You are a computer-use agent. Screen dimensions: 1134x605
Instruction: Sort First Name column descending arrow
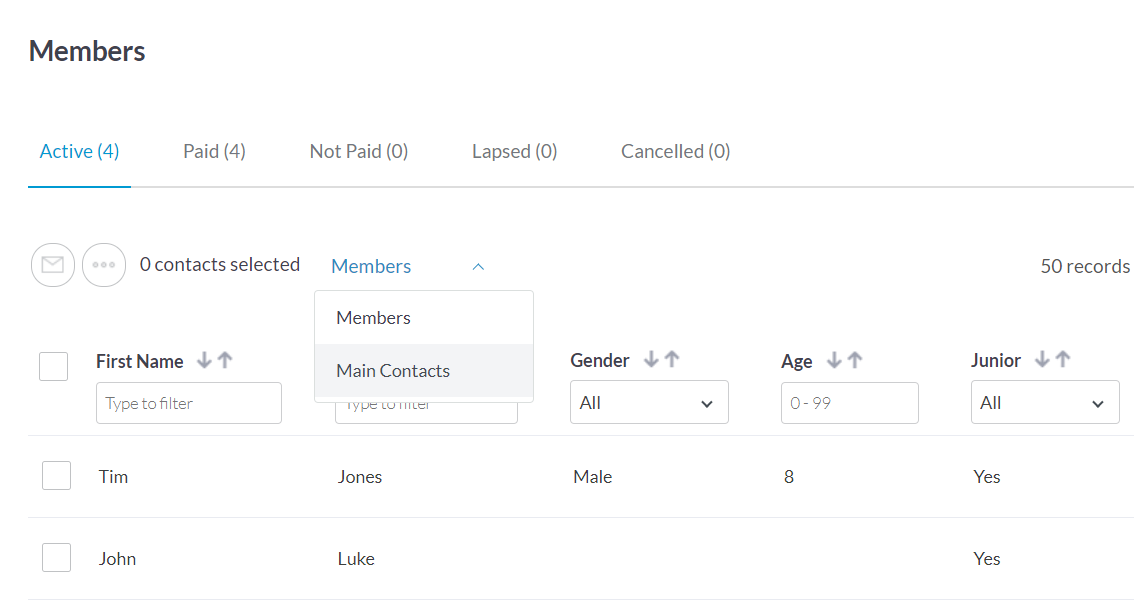click(x=204, y=361)
